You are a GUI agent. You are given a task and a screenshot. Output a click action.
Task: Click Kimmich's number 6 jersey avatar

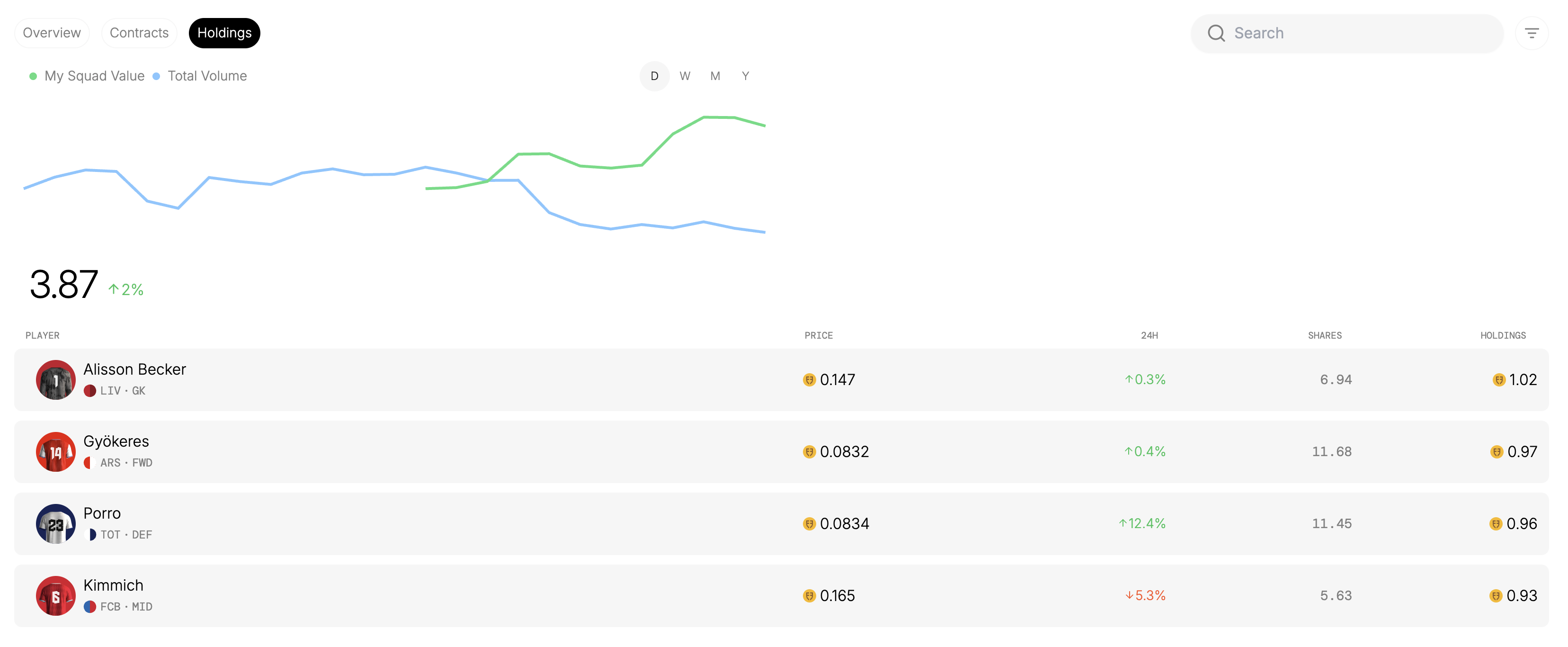55,595
